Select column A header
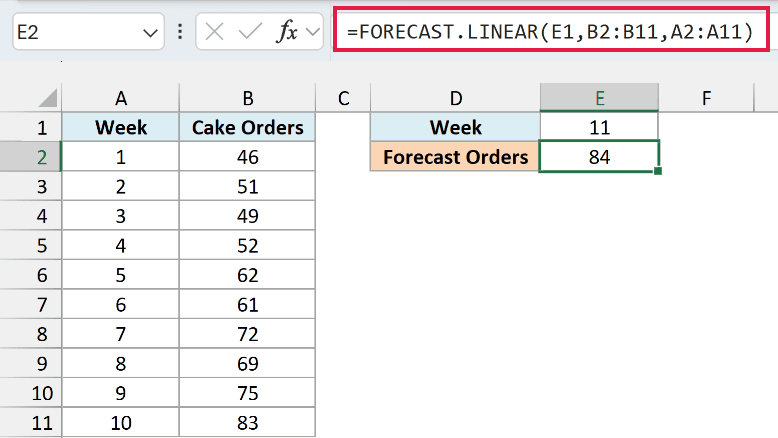Viewport: 778px width, 438px height. (121, 98)
